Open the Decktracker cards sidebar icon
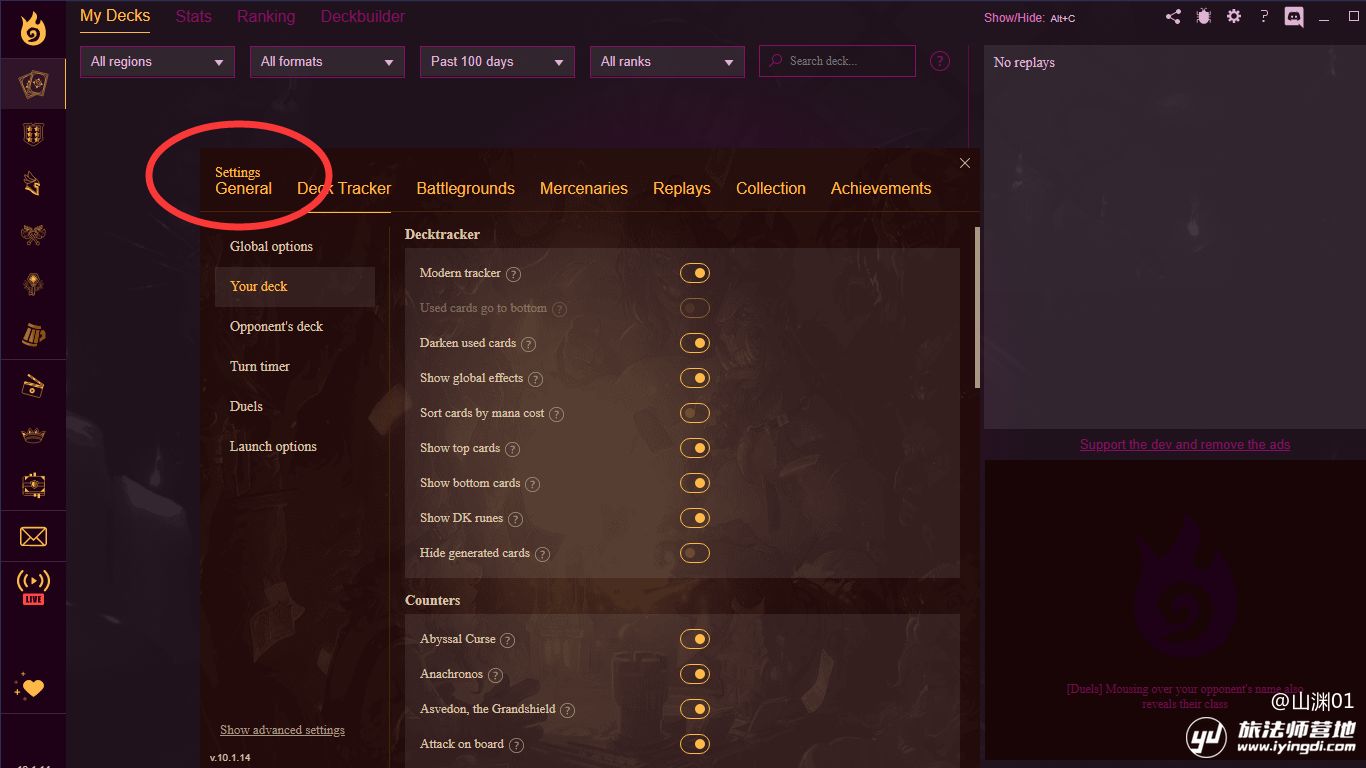This screenshot has height=768, width=1366. point(33,84)
